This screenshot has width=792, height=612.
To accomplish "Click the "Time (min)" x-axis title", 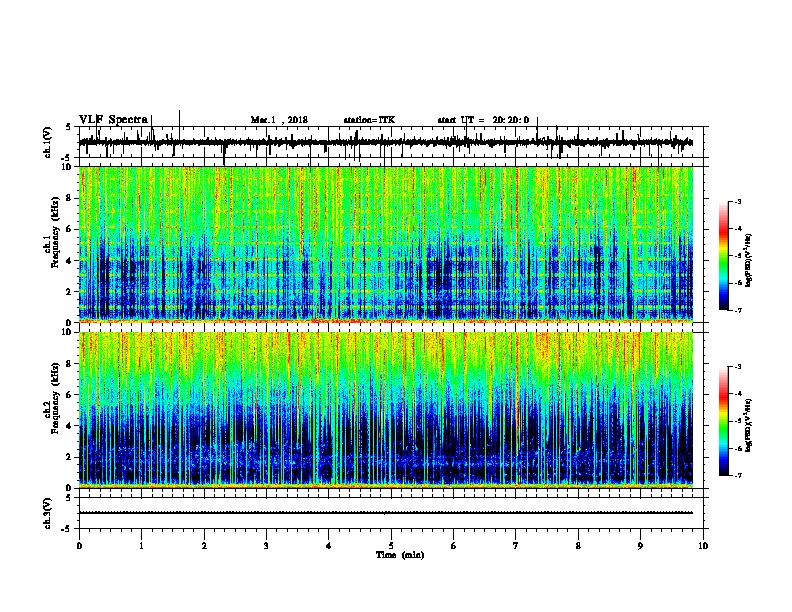I will pyautogui.click(x=400, y=555).
